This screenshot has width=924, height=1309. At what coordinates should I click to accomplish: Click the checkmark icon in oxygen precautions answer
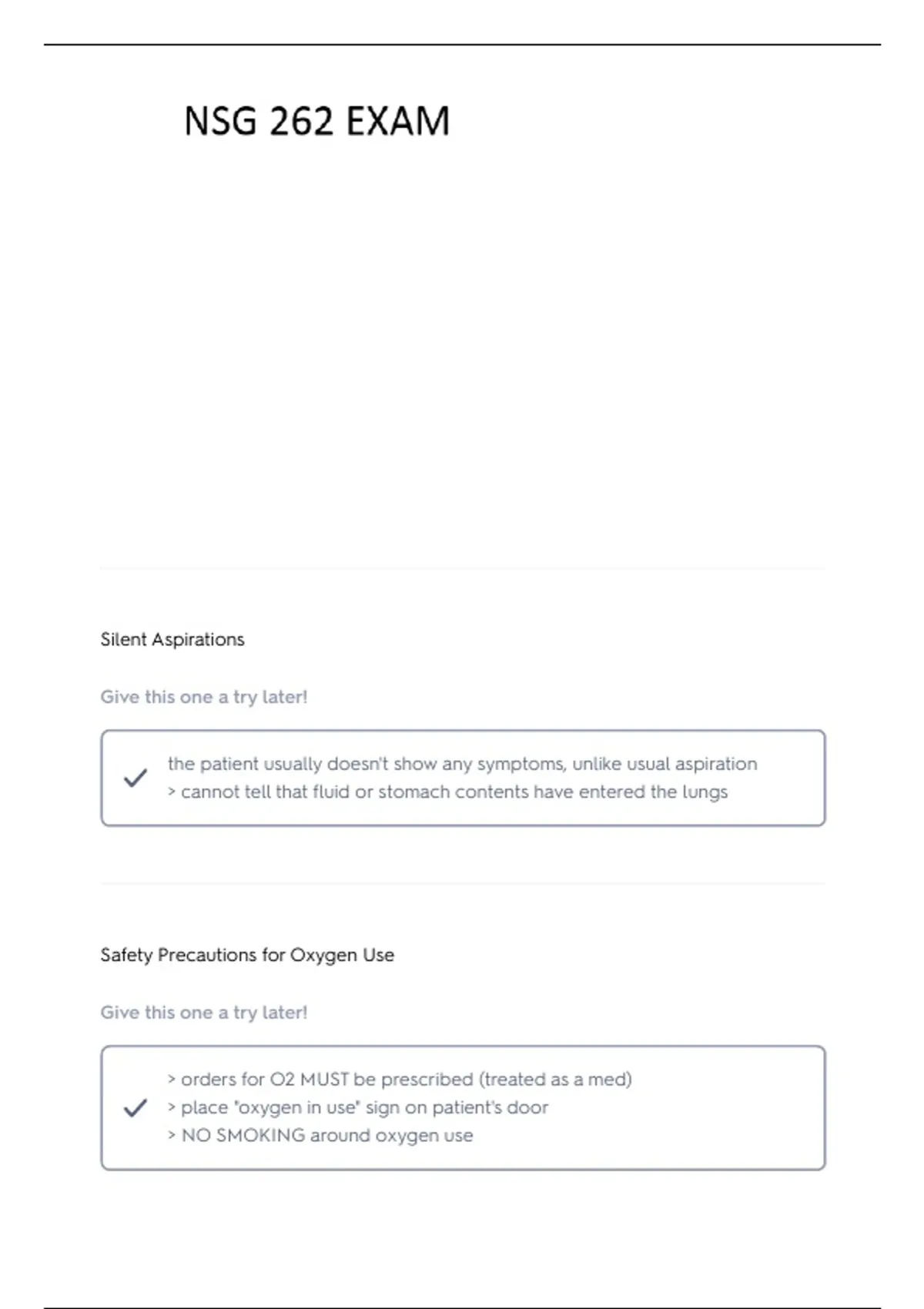click(x=136, y=1108)
